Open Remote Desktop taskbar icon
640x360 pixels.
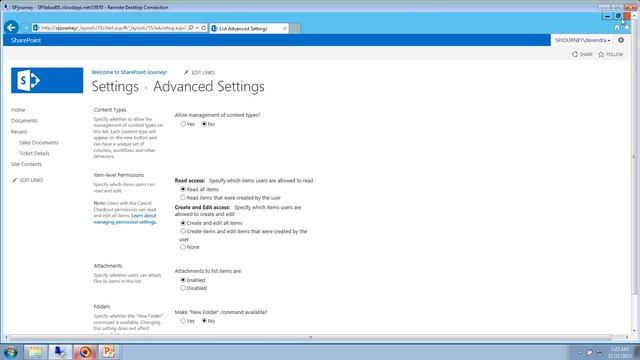[60, 352]
